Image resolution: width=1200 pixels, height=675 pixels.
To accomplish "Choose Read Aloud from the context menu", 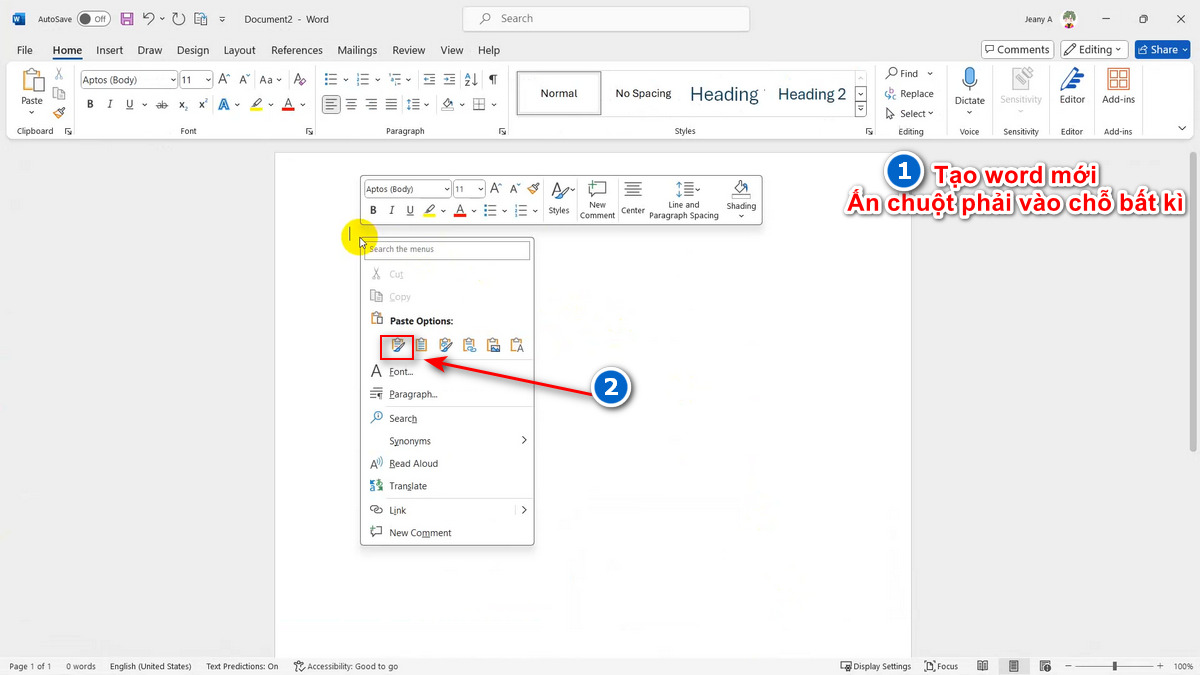I will point(413,463).
